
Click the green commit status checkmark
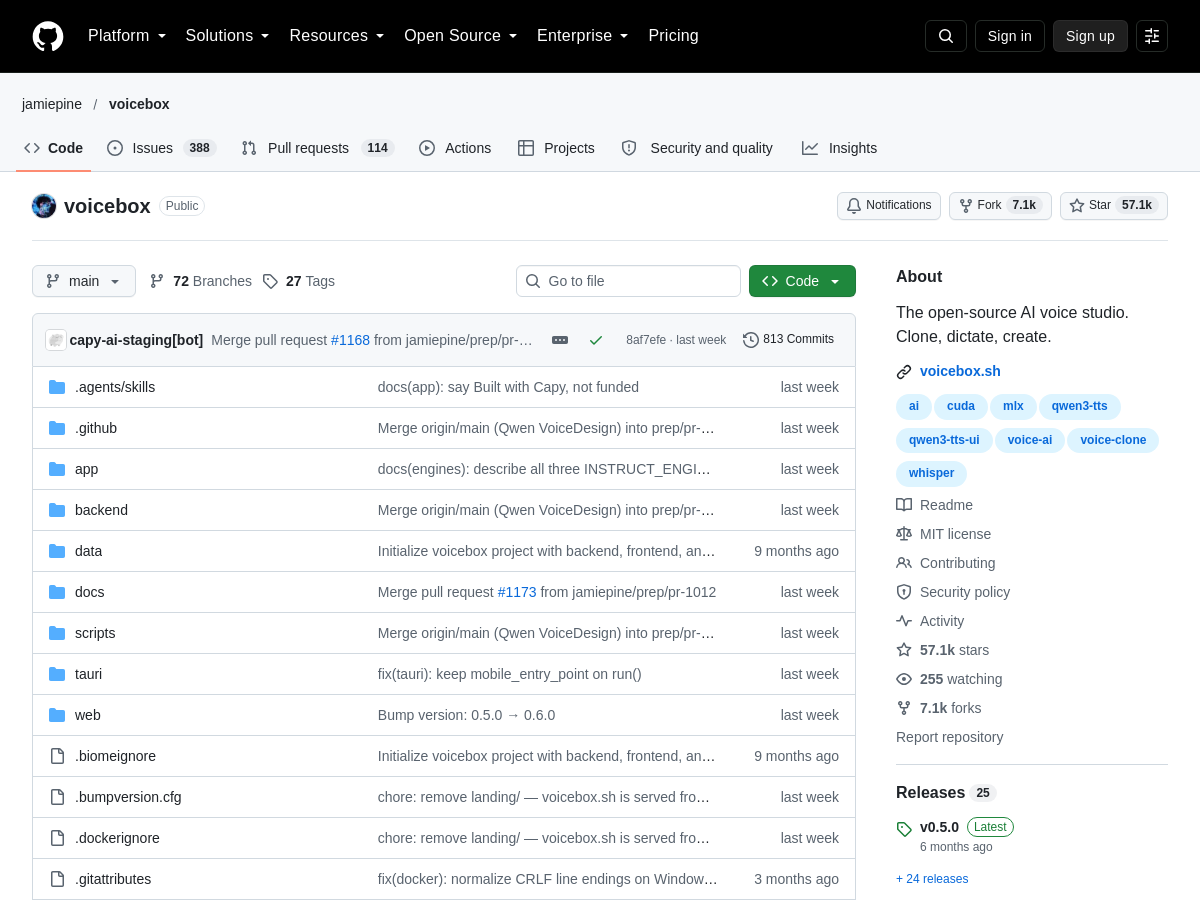coord(596,340)
